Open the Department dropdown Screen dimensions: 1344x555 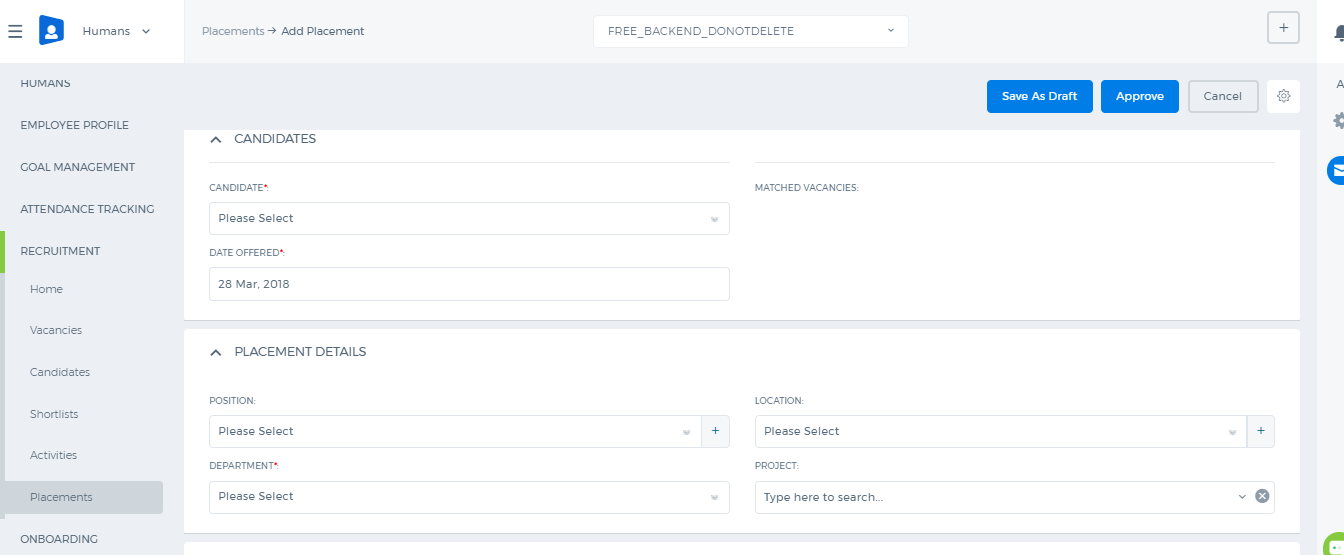(469, 496)
